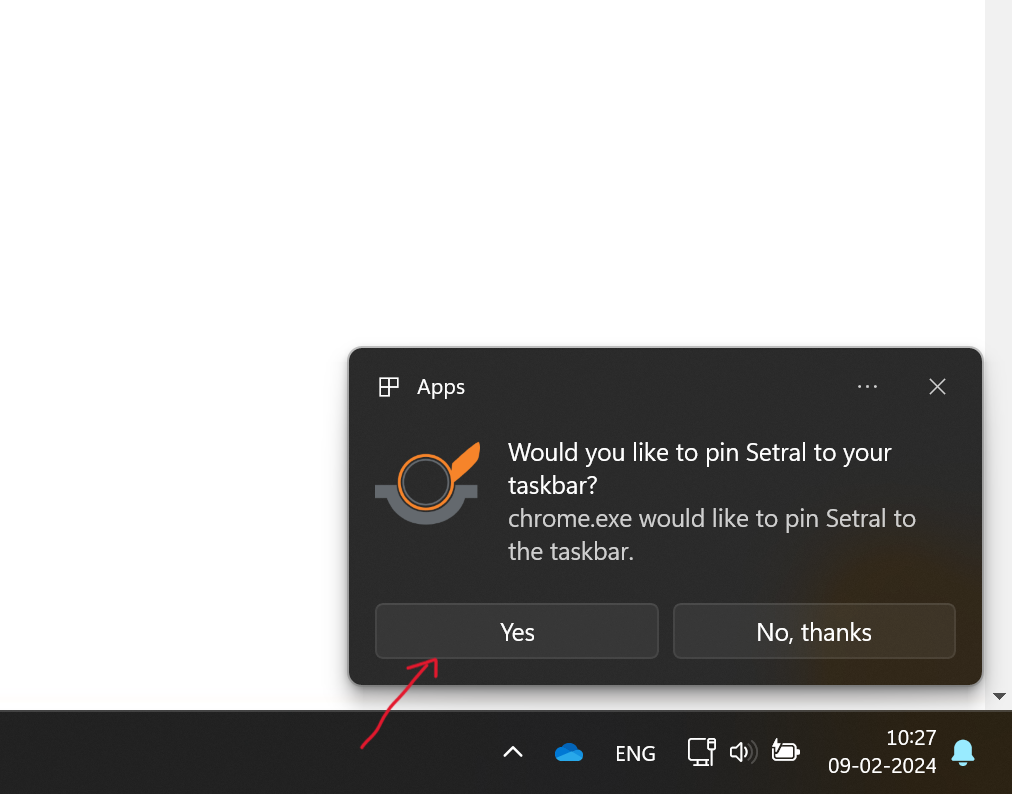The image size is (1012, 794).
Task: Confirm pinning Setral by clicking Yes
Action: (516, 631)
